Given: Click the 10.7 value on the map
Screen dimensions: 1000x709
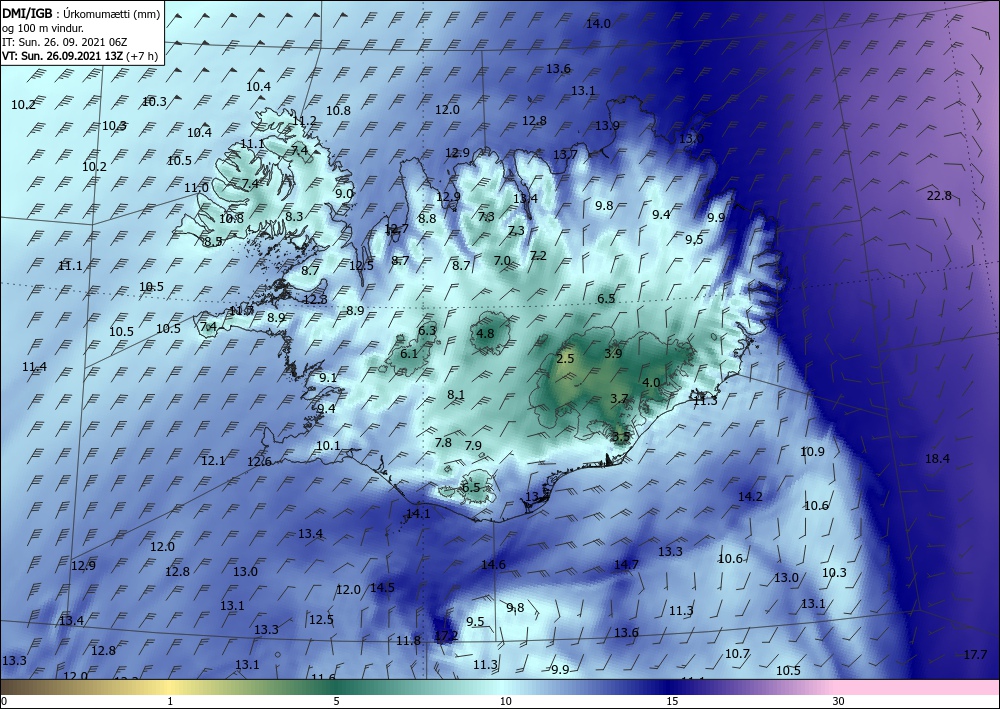Looking at the screenshot, I should [737, 654].
